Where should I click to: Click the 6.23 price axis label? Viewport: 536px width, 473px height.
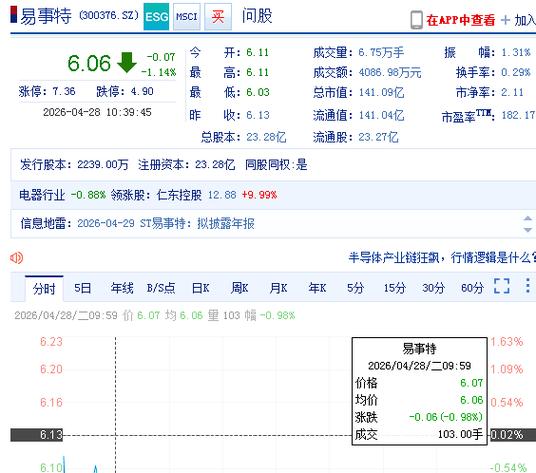(51, 341)
